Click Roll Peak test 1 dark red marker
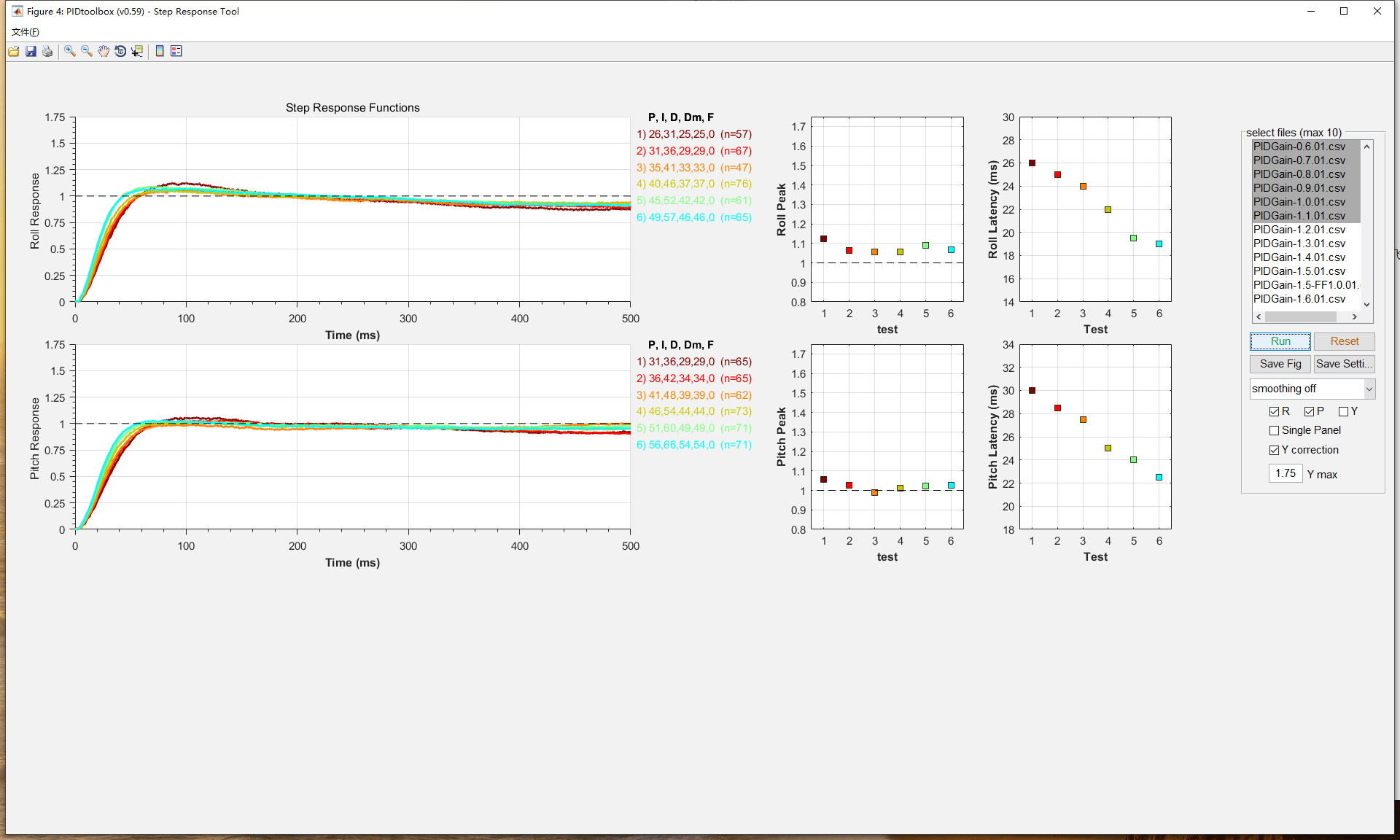The width and height of the screenshot is (1400, 840). click(x=823, y=238)
